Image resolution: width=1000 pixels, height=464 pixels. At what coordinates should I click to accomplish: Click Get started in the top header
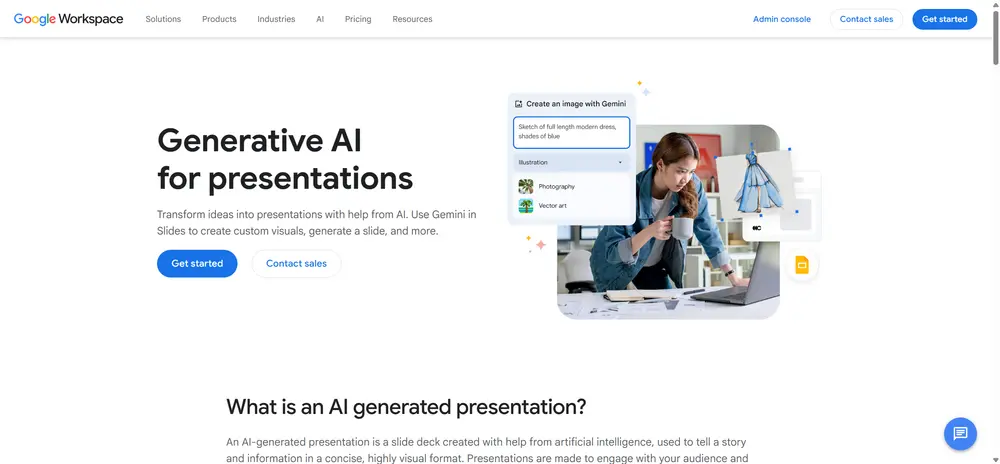[x=945, y=19]
